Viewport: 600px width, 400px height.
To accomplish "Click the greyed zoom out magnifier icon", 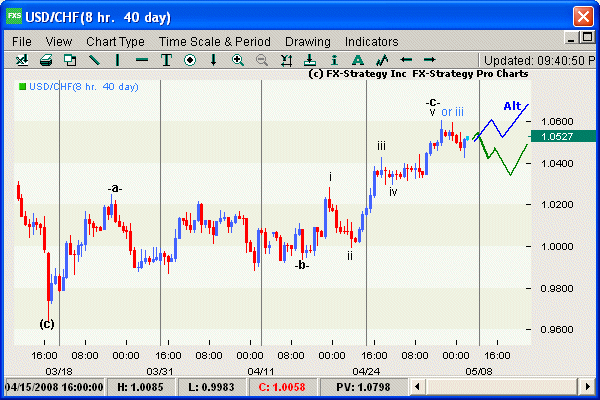I will (x=262, y=60).
